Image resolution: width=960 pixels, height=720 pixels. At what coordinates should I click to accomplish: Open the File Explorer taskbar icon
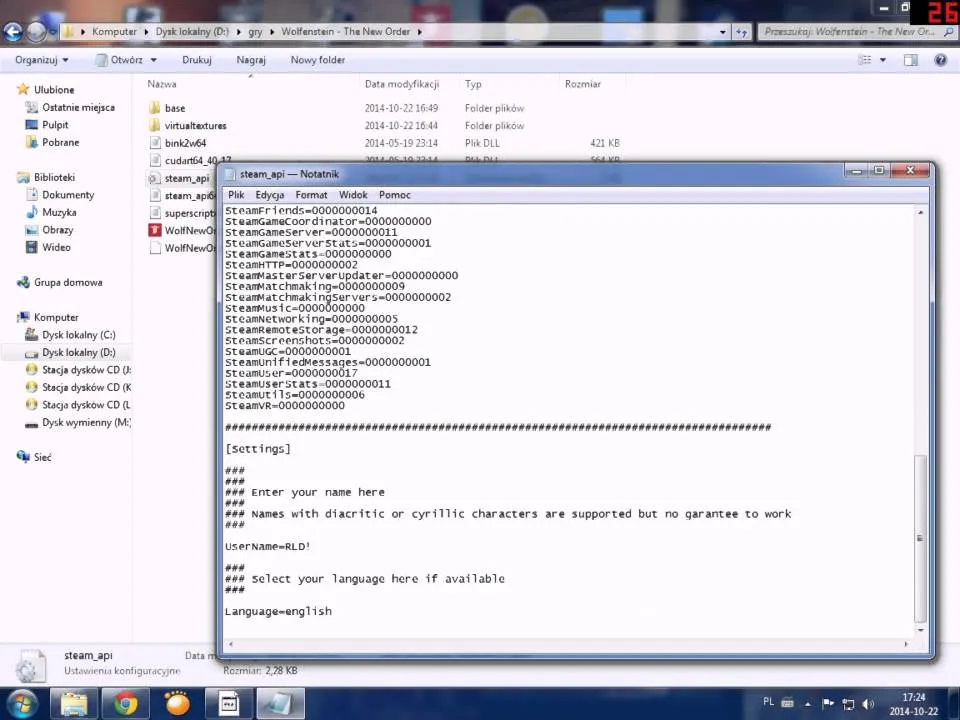74,703
